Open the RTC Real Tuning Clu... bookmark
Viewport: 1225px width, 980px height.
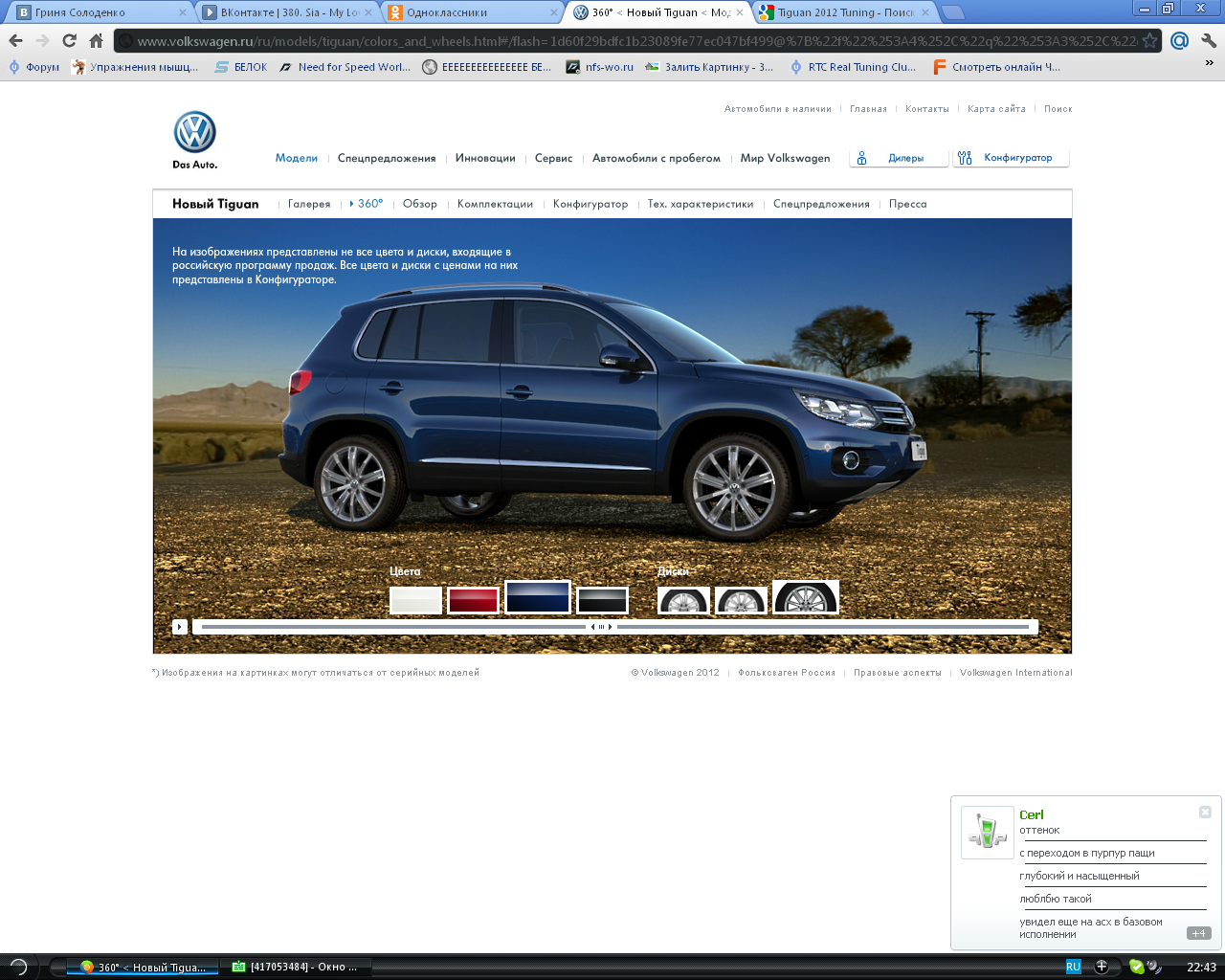point(853,67)
